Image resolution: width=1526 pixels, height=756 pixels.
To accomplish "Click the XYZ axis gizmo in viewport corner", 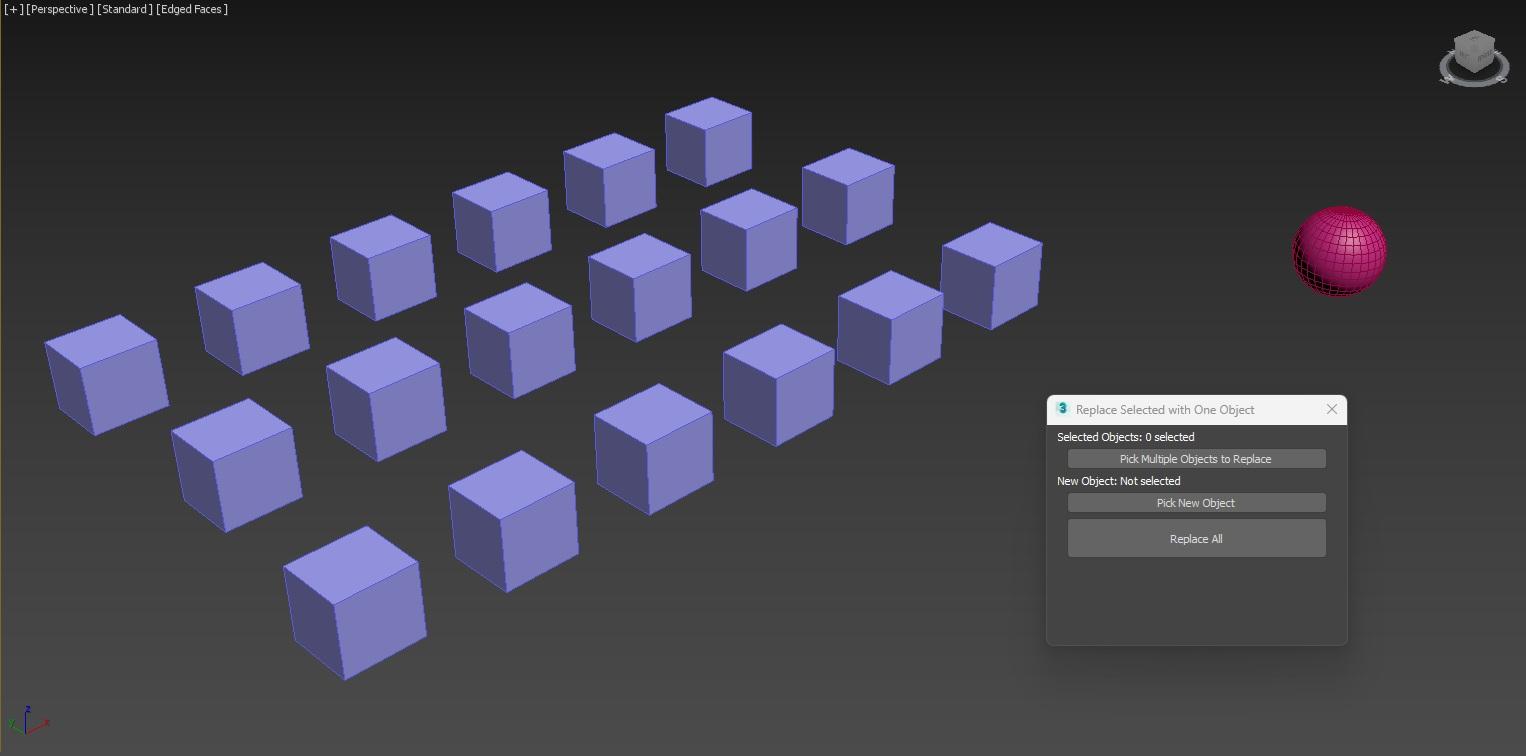I will tap(27, 721).
